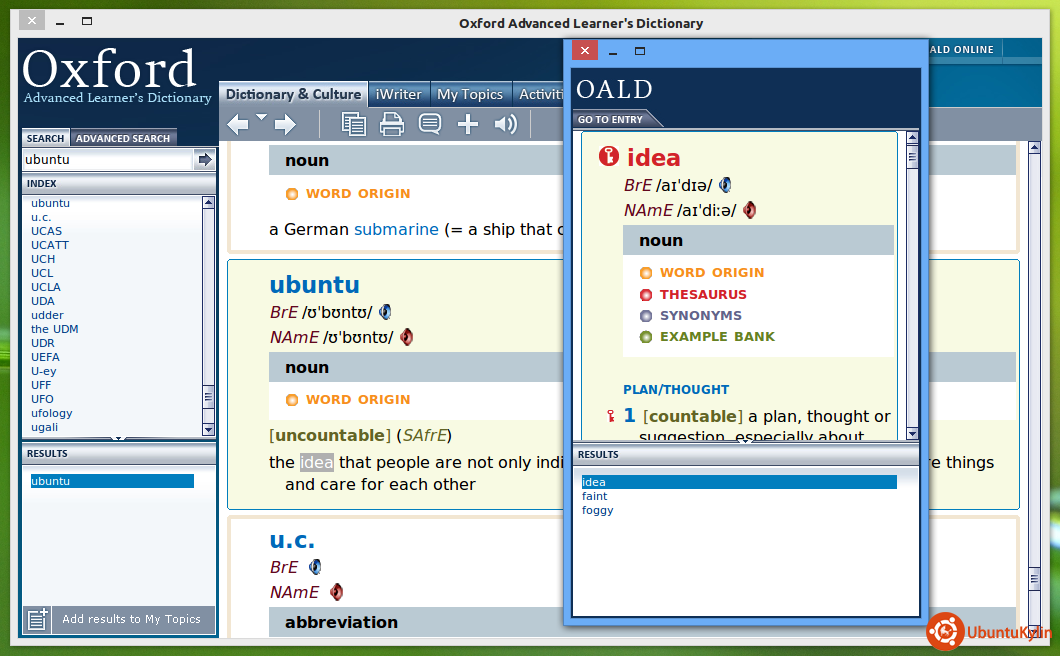Play NAmE pronunciation of idea

(x=749, y=210)
